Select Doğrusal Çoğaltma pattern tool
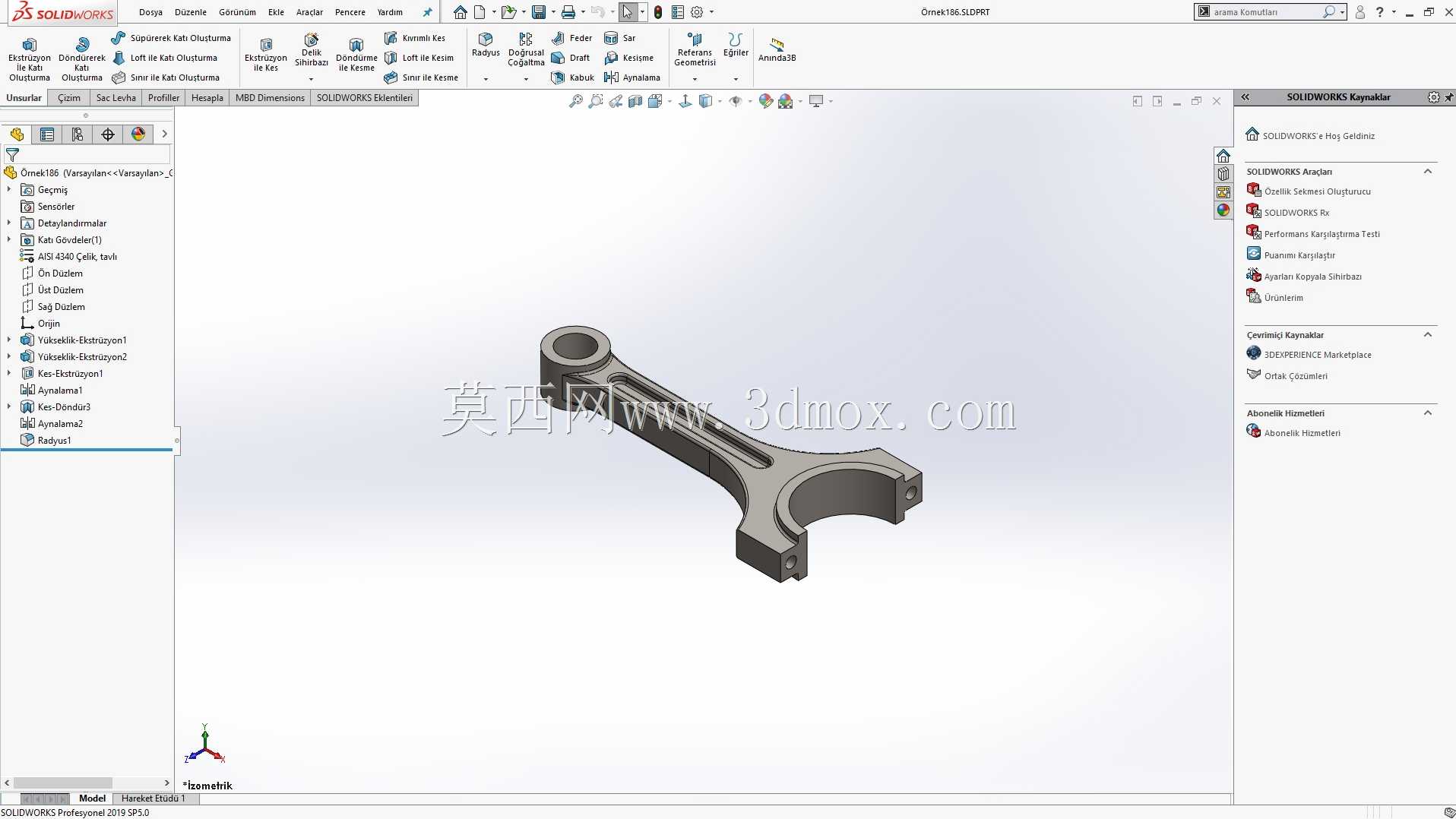Viewport: 1456px width, 819px height. coord(526,50)
